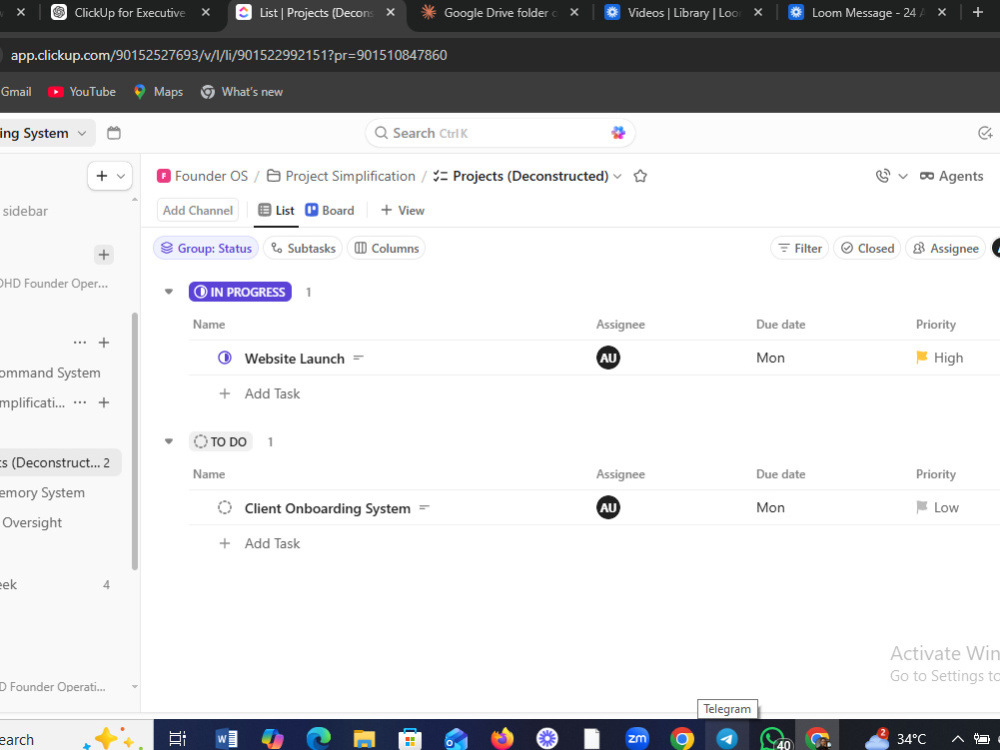Toggle Closed tasks visibility
The height and width of the screenshot is (750, 1000).
pos(867,248)
